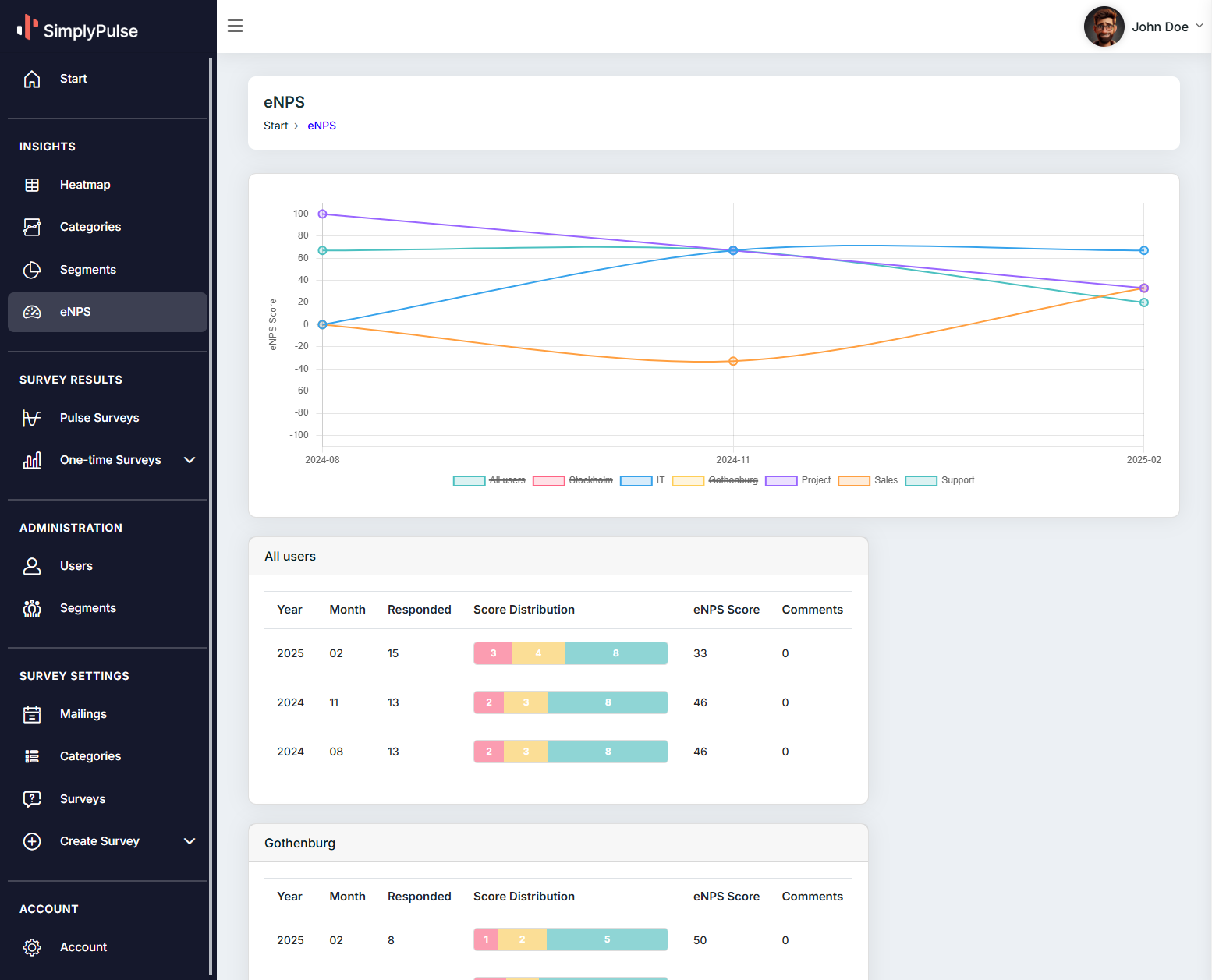Image resolution: width=1212 pixels, height=980 pixels.
Task: Open the John Doe user dropdown
Action: (x=1143, y=27)
